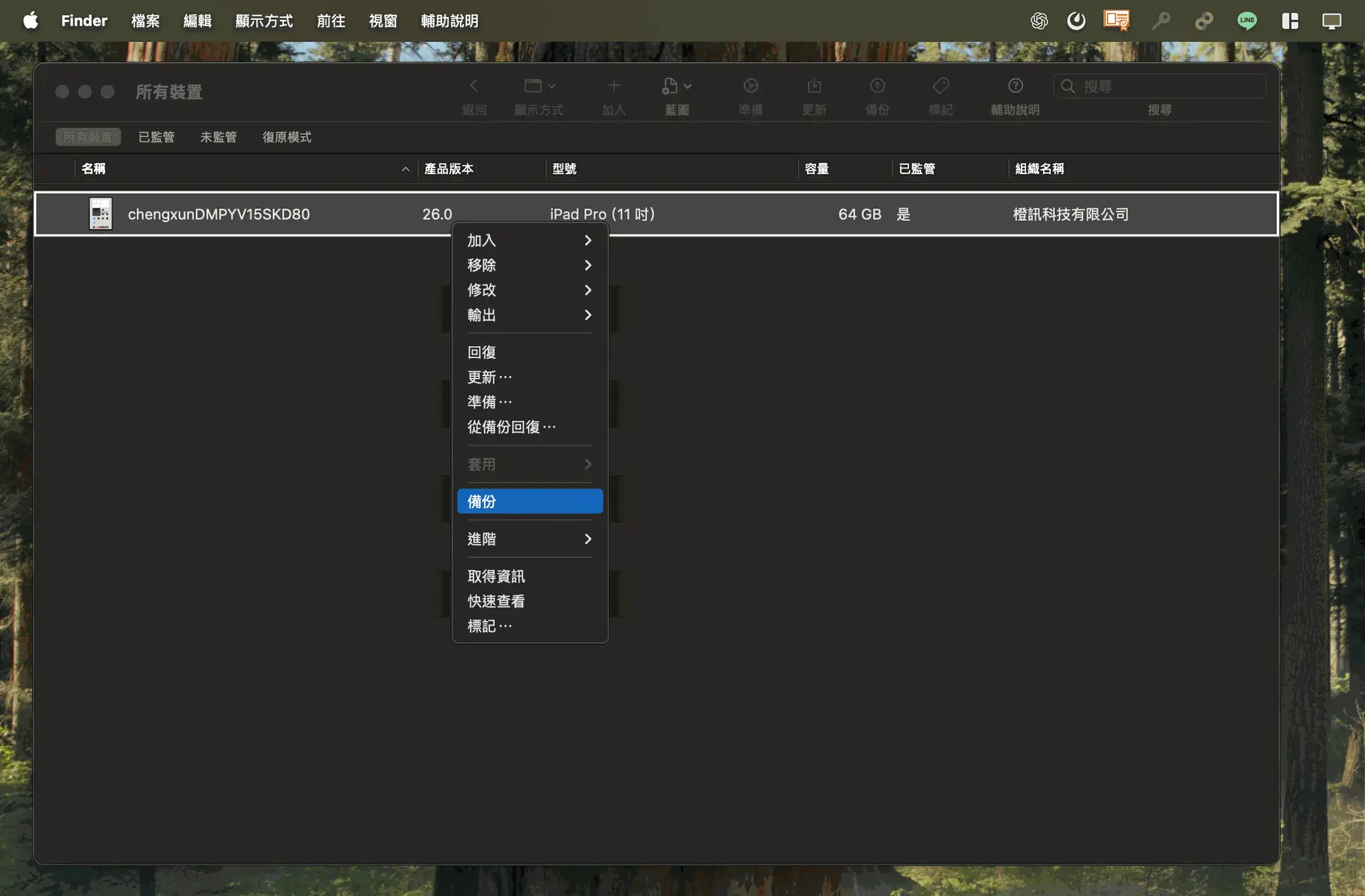Image resolution: width=1365 pixels, height=896 pixels.
Task: Click the Backup (備份) toolbar icon
Action: (x=877, y=86)
